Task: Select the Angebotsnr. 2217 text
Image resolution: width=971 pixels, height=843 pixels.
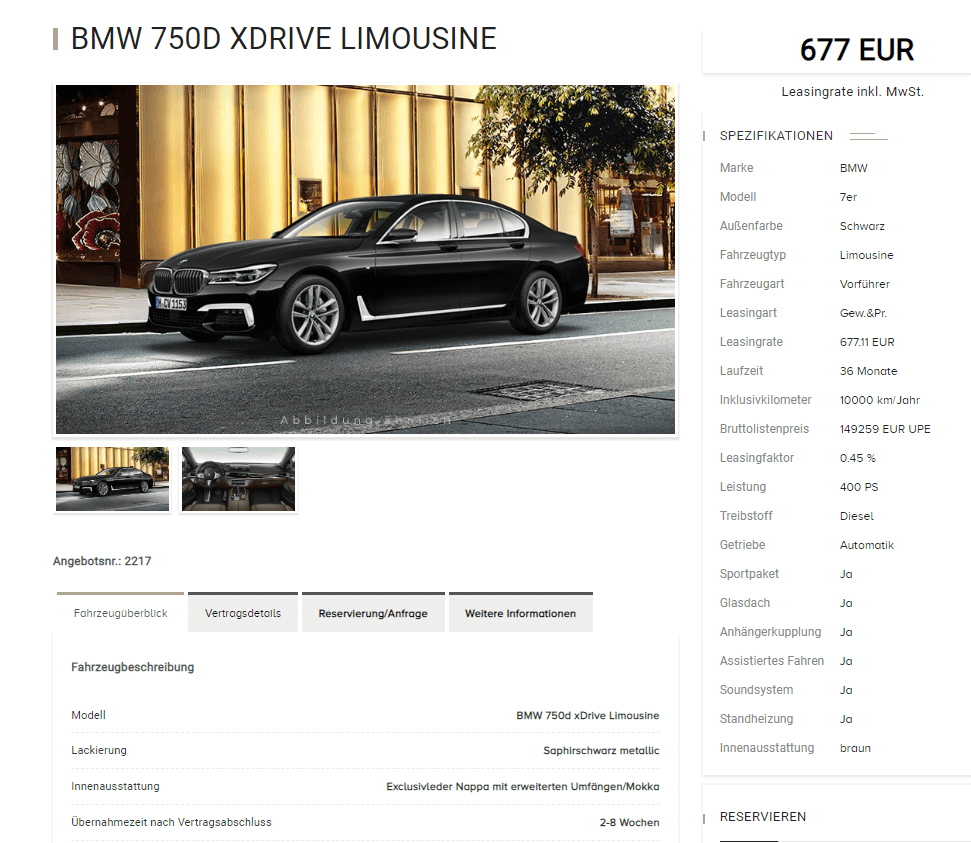Action: (102, 561)
